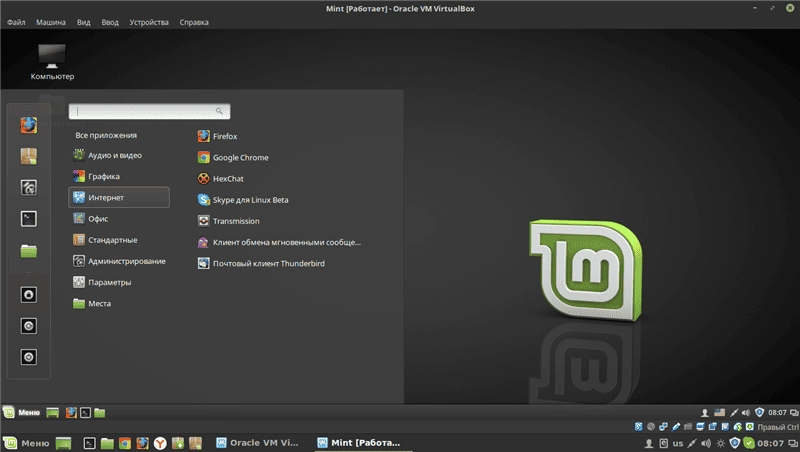
Task: Launch Firefox from the host panel launcher
Action: [x=142, y=443]
